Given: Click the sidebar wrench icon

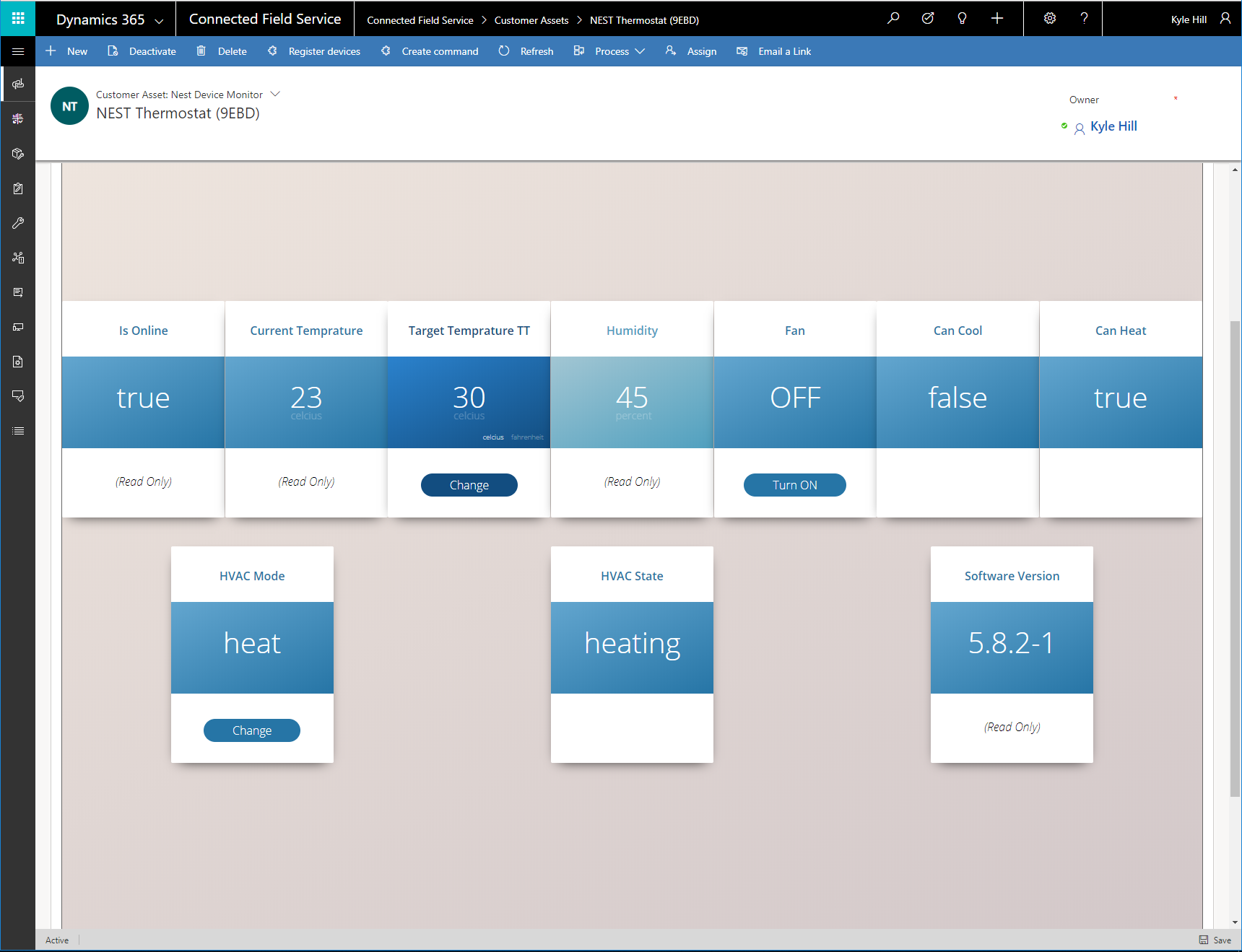Looking at the screenshot, I should click(18, 223).
